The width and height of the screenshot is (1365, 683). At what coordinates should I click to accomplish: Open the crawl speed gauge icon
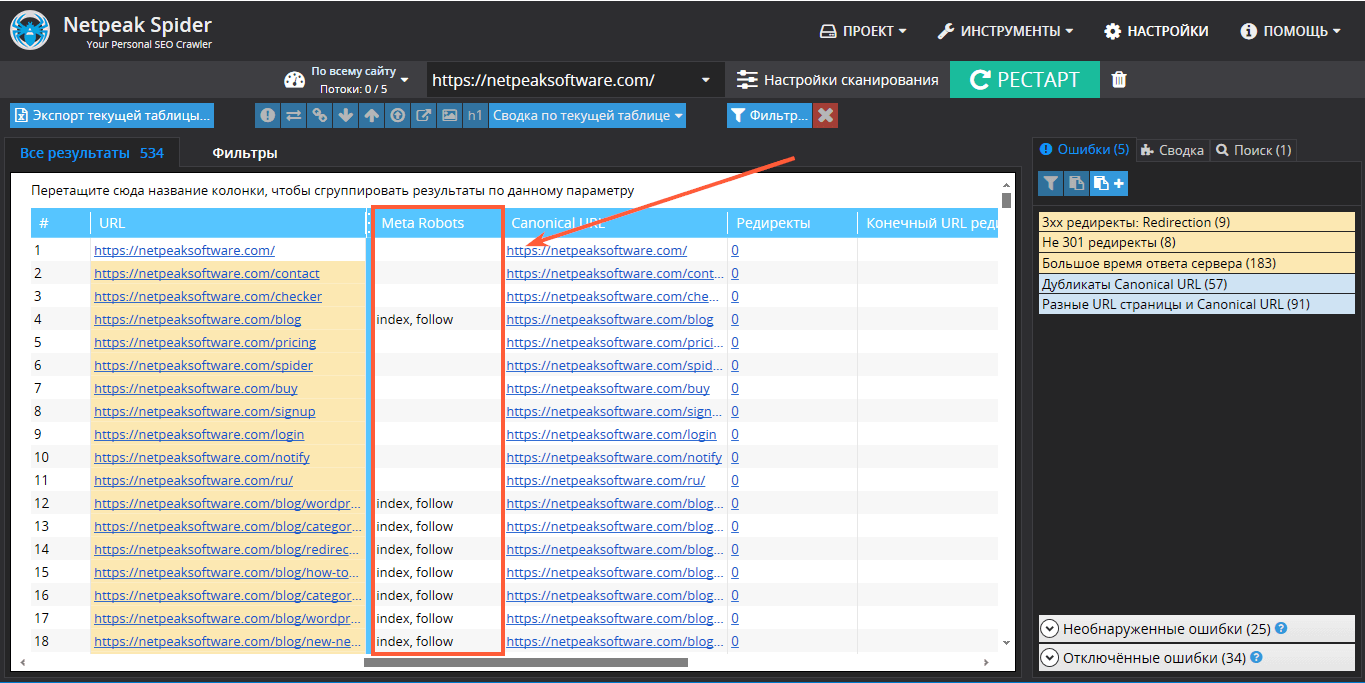[294, 80]
